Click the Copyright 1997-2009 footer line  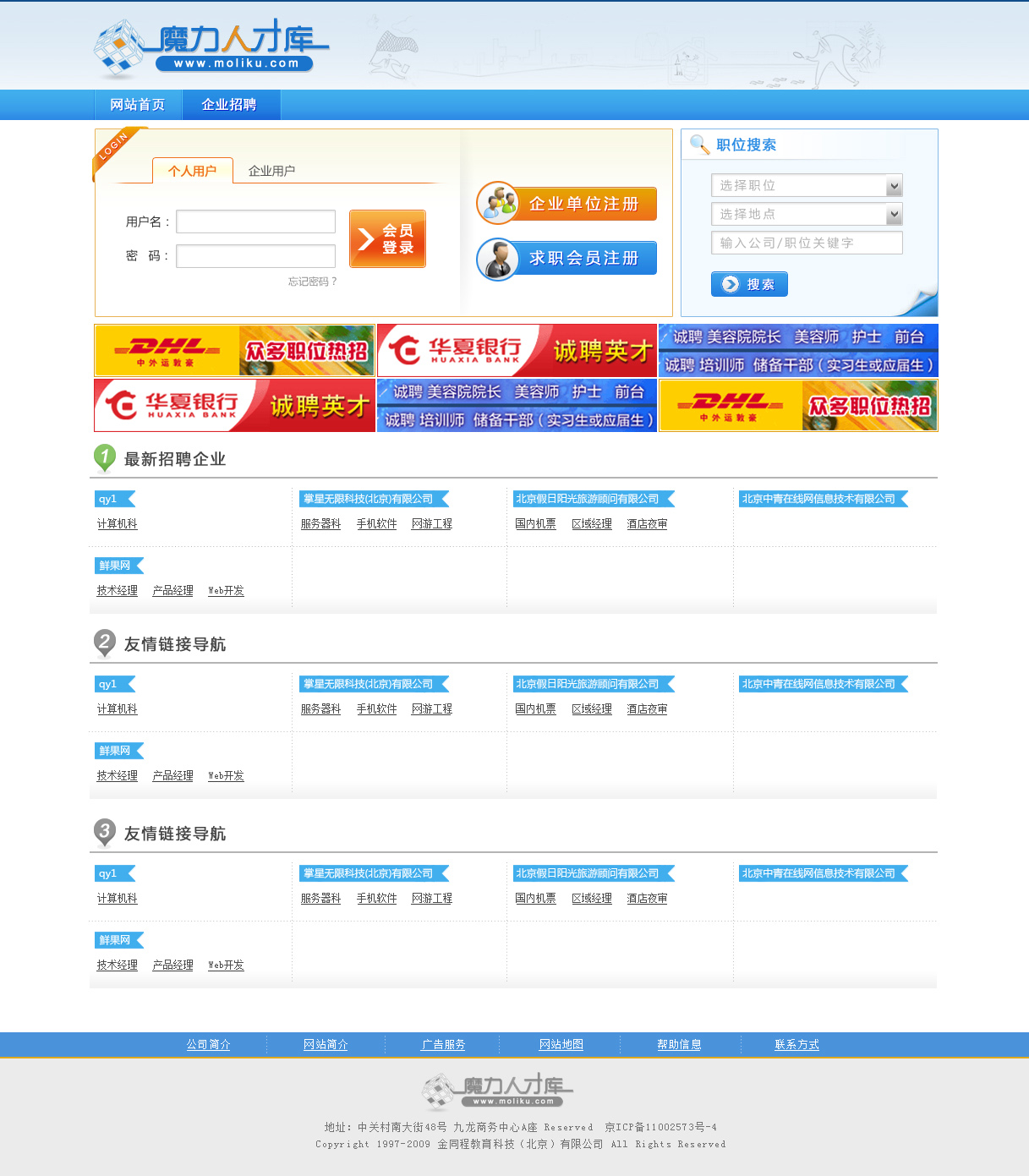pos(521,1144)
